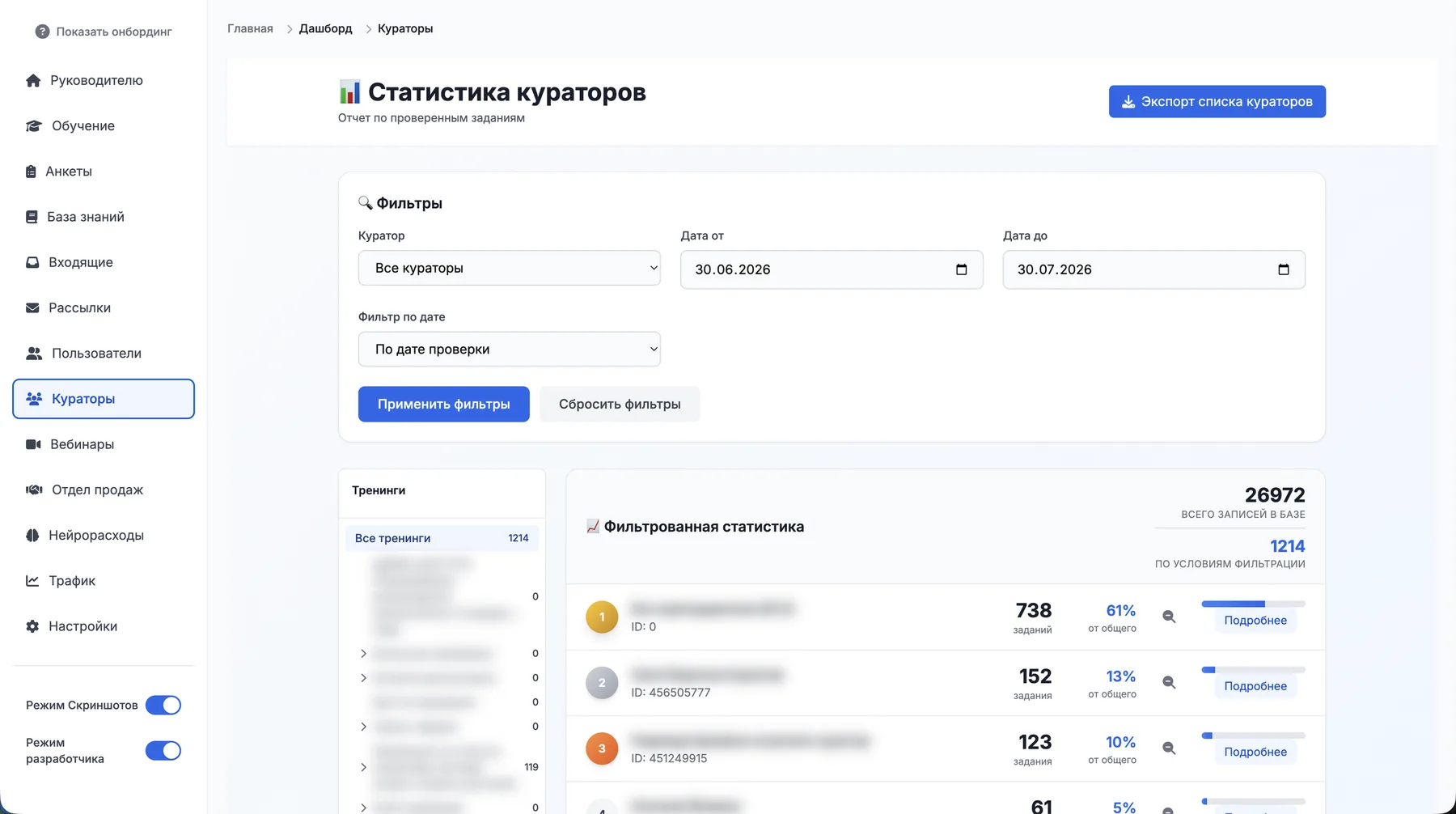Image resolution: width=1456 pixels, height=814 pixels.
Task: Click the 13% progress bar
Action: point(1254,670)
